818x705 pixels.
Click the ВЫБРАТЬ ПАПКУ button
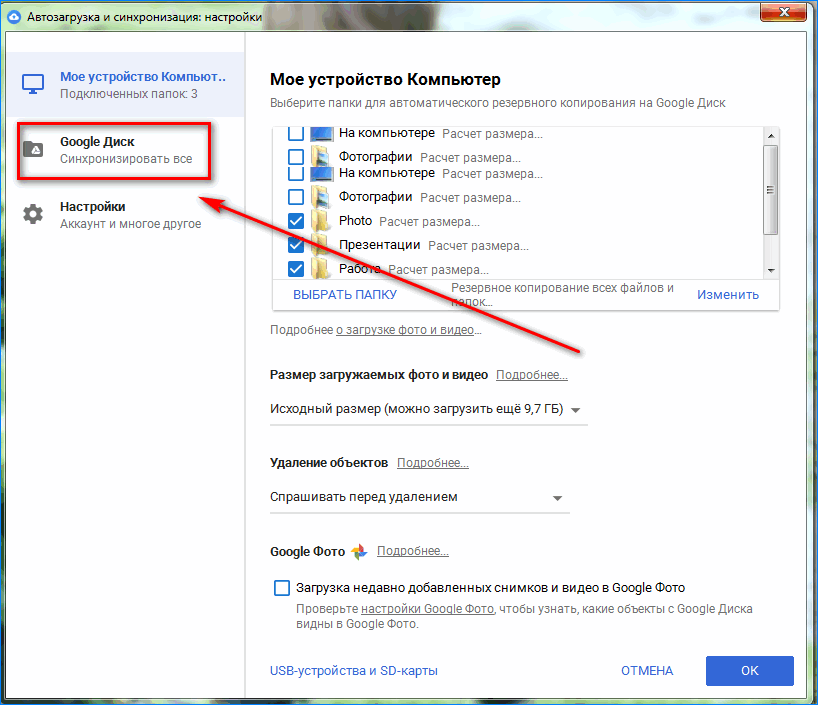(345, 295)
